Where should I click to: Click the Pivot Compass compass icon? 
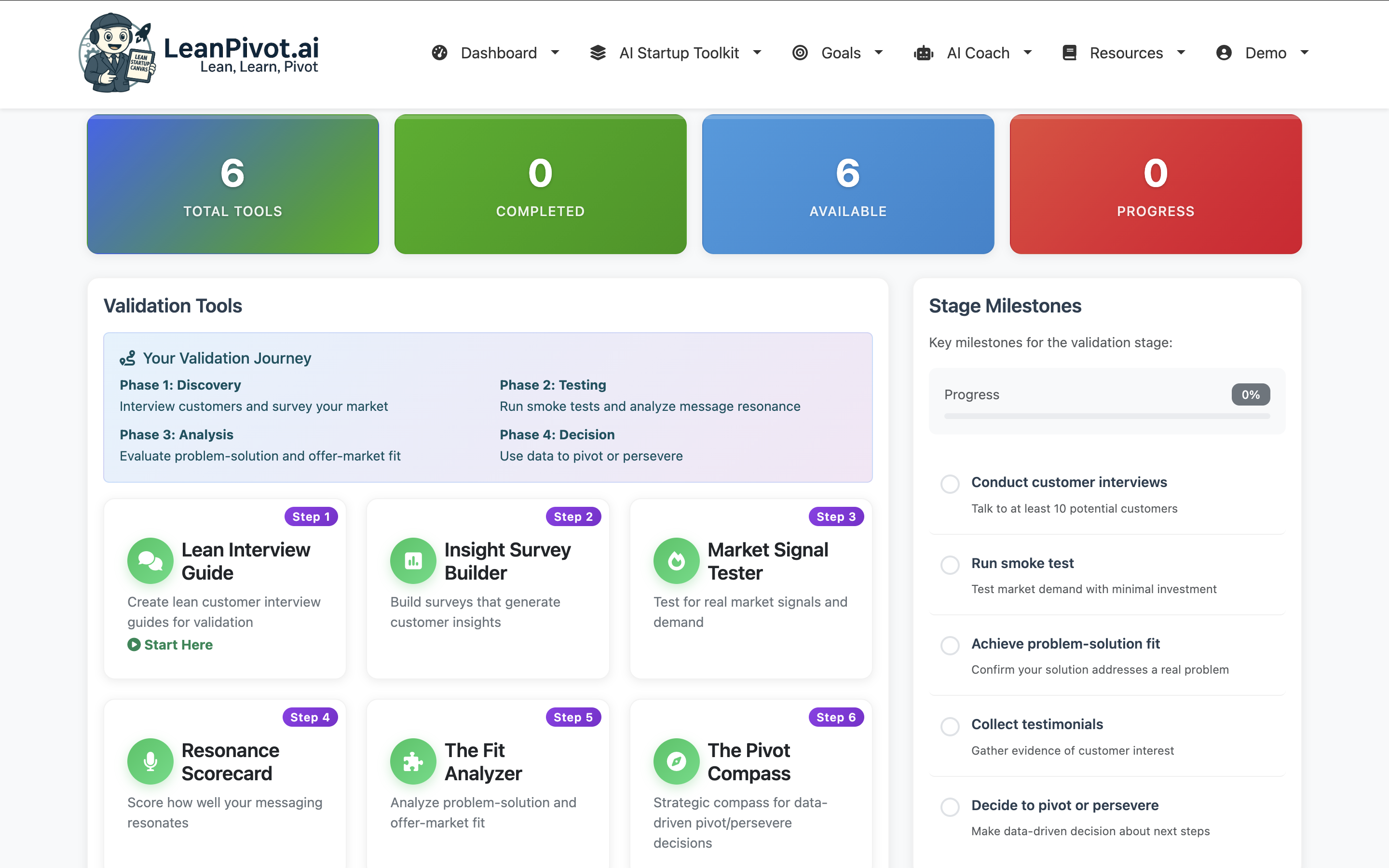(676, 761)
